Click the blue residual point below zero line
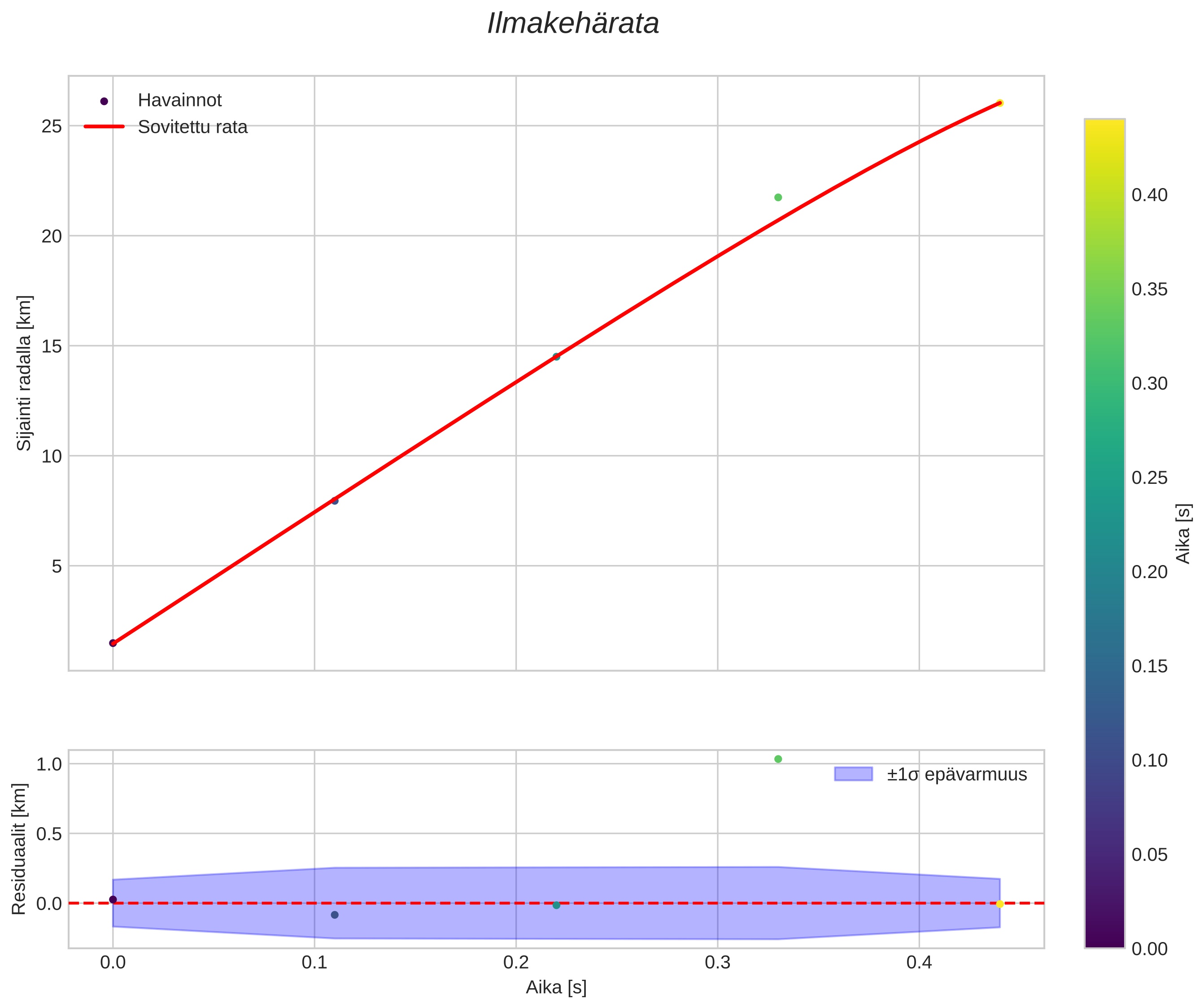The image size is (1204, 1008). tap(335, 915)
